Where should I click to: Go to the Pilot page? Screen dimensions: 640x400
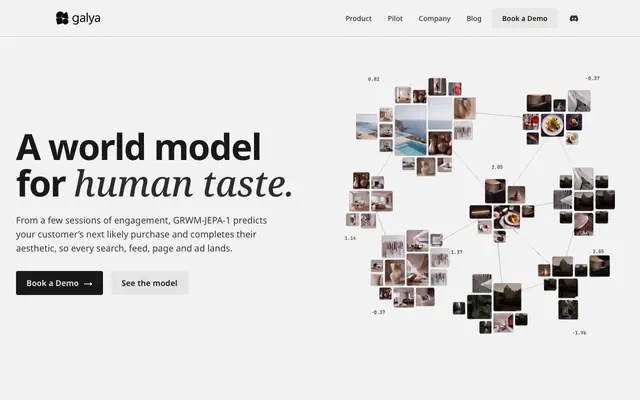click(395, 18)
